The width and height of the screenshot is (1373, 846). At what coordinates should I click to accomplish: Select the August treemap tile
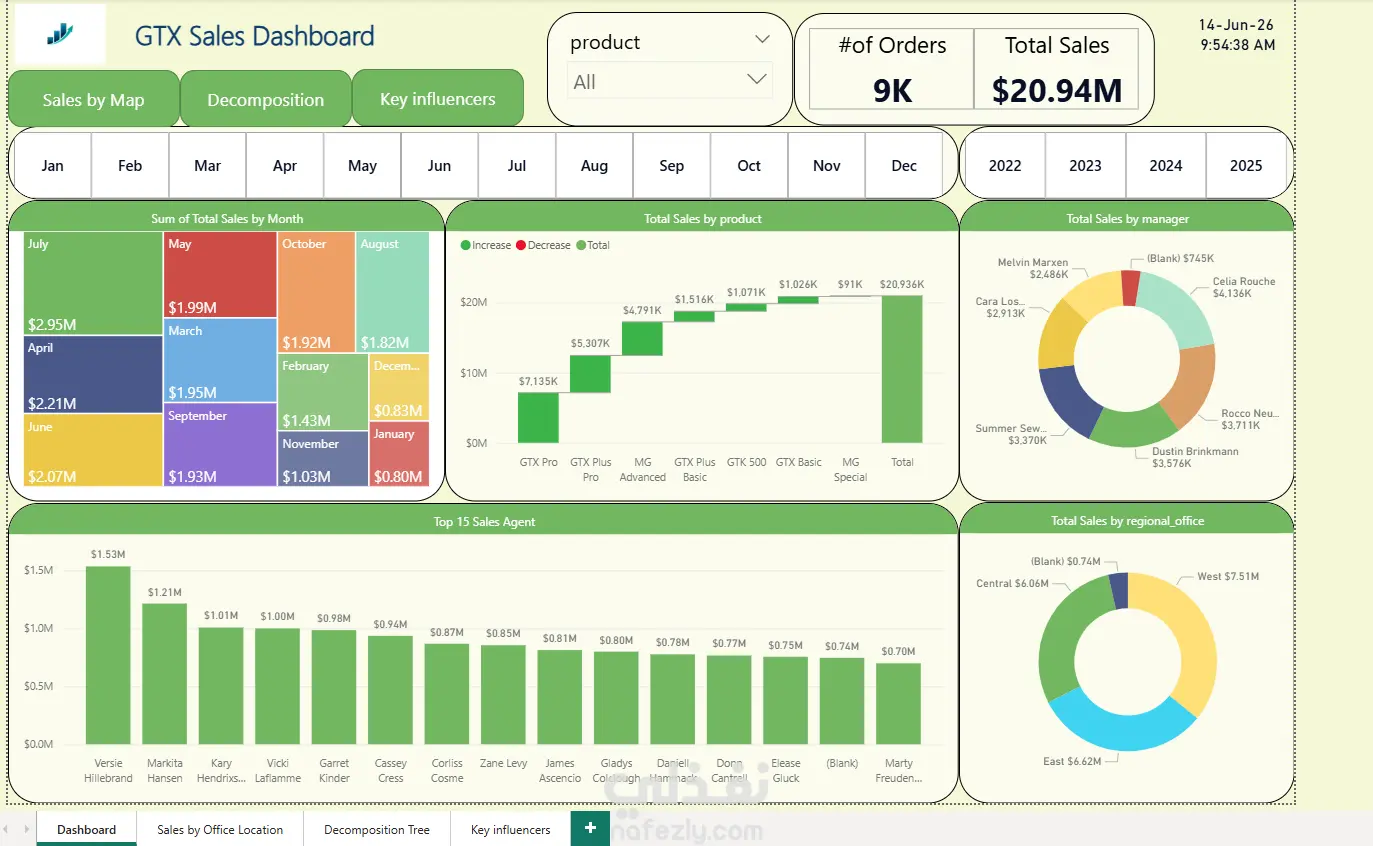[393, 292]
